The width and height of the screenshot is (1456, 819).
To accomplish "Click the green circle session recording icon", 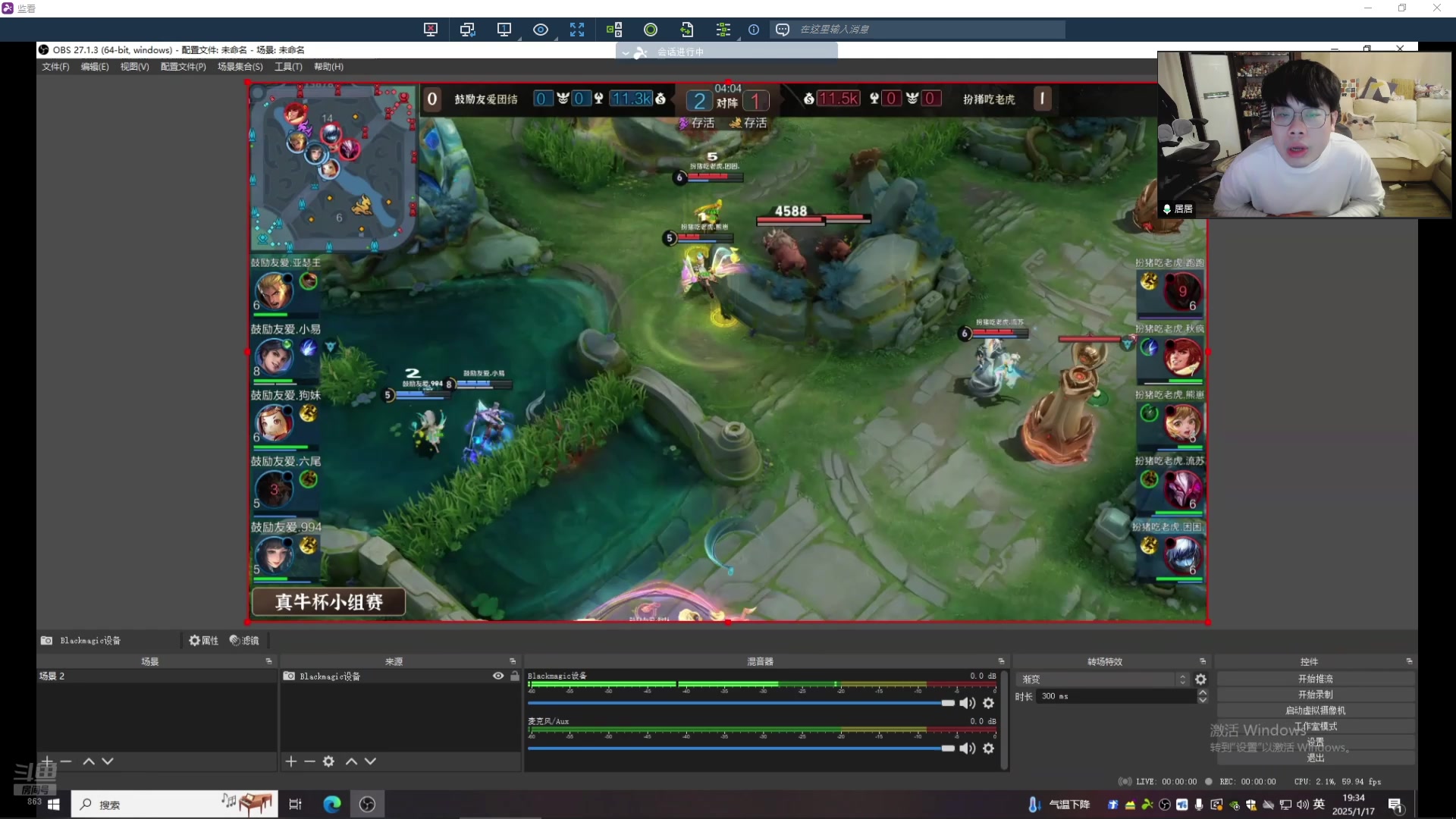I will coord(651,30).
